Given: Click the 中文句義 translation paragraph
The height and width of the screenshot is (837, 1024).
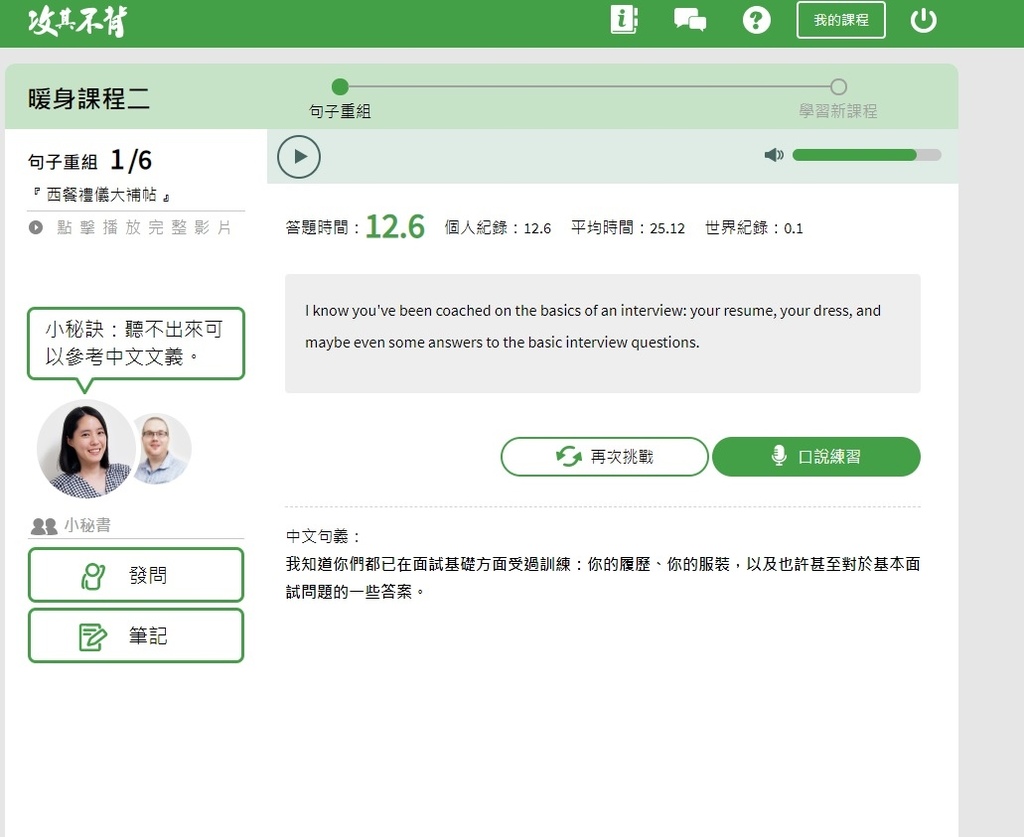Looking at the screenshot, I should 603,578.
